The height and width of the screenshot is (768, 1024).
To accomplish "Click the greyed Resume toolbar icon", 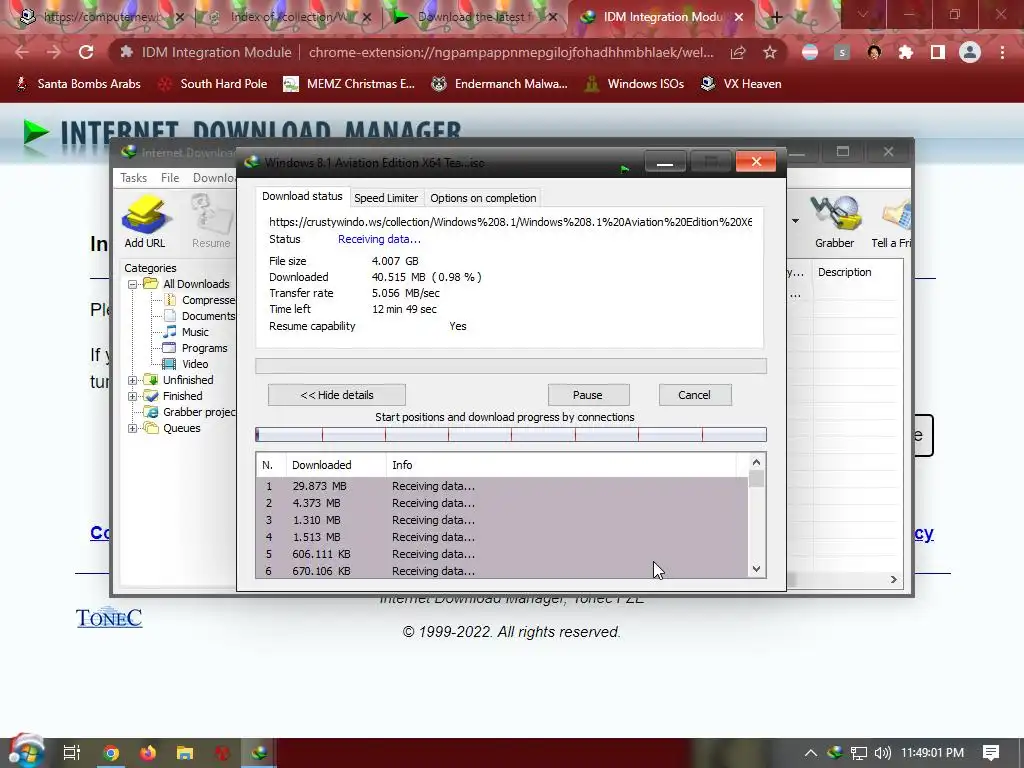I will (x=211, y=221).
